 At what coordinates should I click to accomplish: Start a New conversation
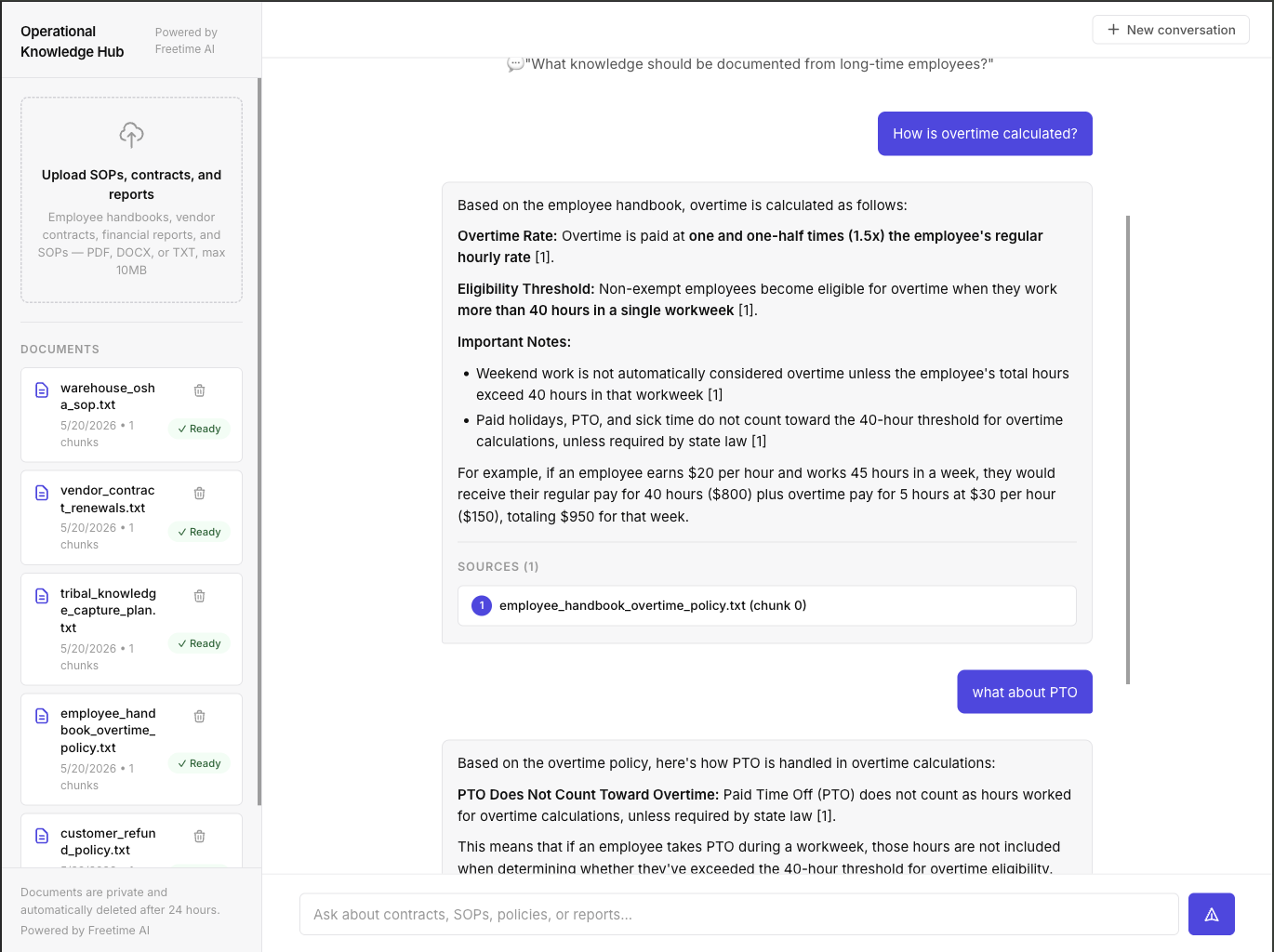[x=1171, y=30]
